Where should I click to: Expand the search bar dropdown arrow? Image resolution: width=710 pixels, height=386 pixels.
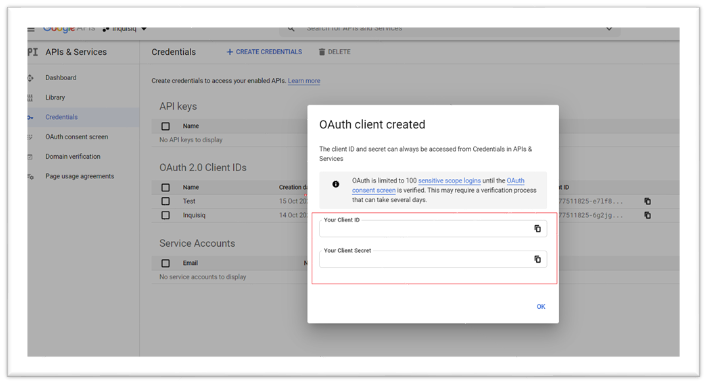point(609,29)
